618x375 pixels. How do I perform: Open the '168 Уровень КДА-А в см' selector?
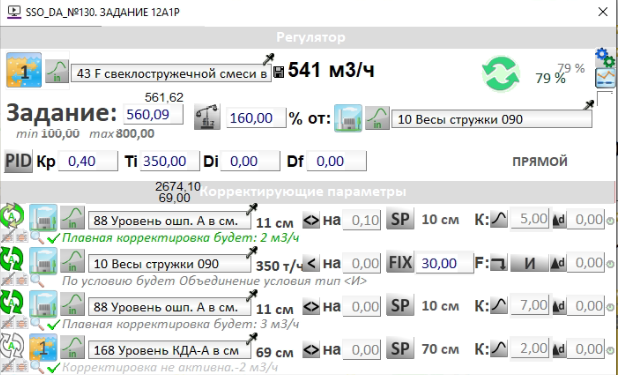pyautogui.click(x=169, y=351)
